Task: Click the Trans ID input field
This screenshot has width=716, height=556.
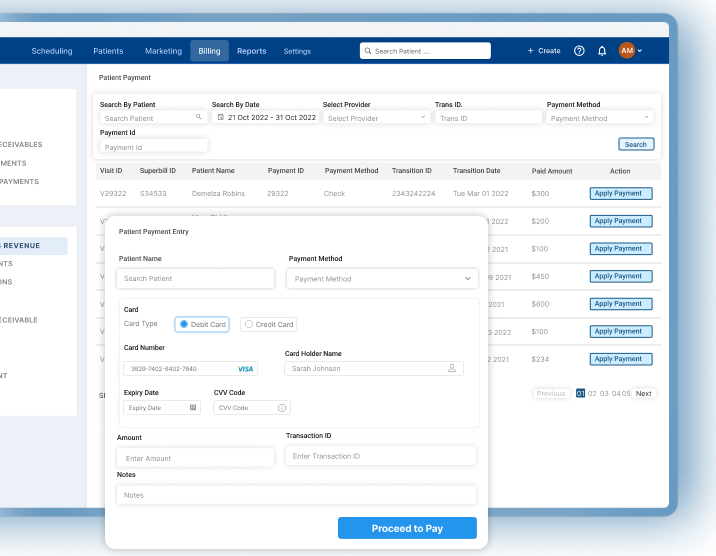Action: (x=488, y=118)
